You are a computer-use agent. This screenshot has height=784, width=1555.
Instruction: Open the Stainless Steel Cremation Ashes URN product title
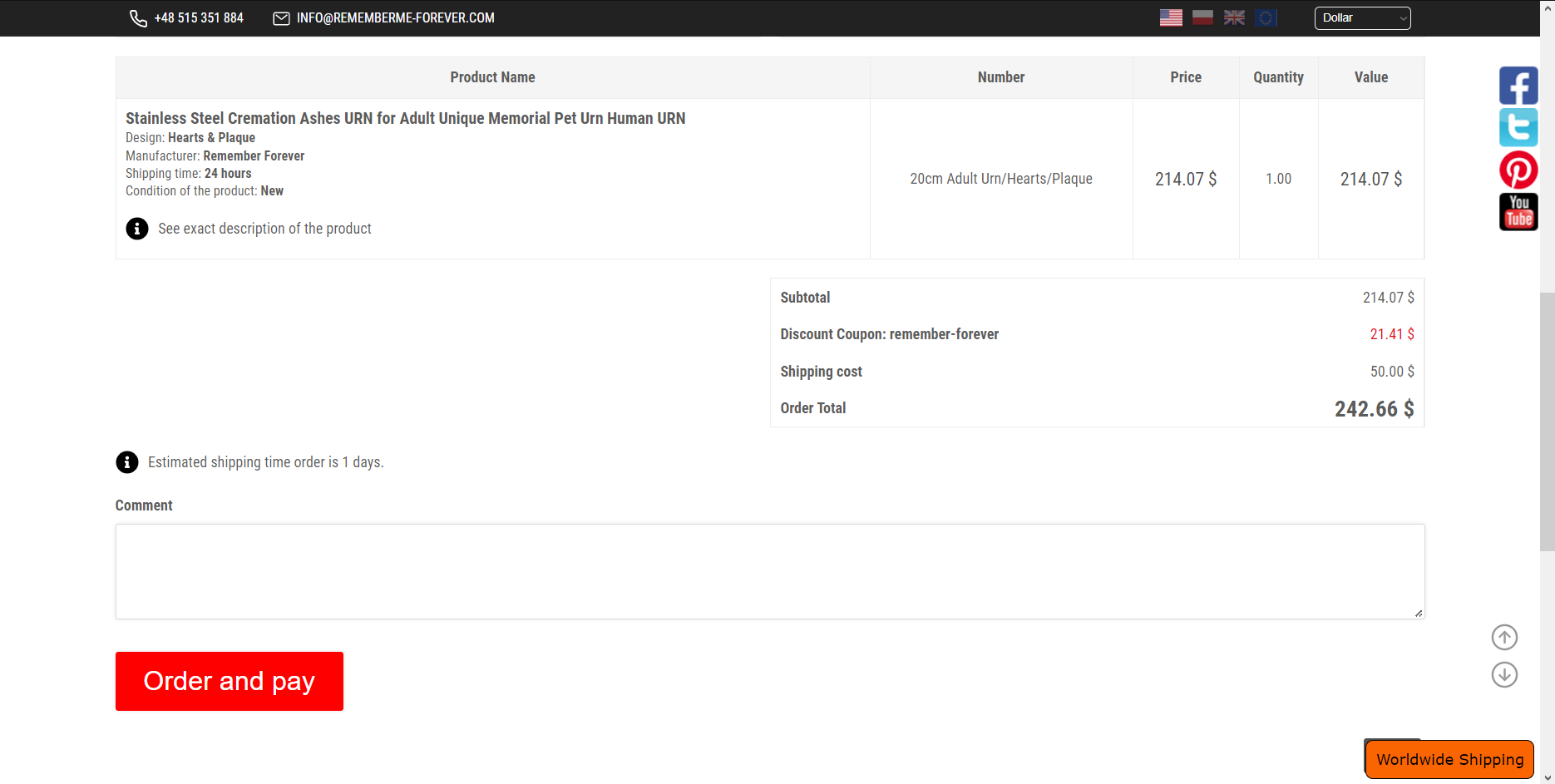pyautogui.click(x=405, y=118)
